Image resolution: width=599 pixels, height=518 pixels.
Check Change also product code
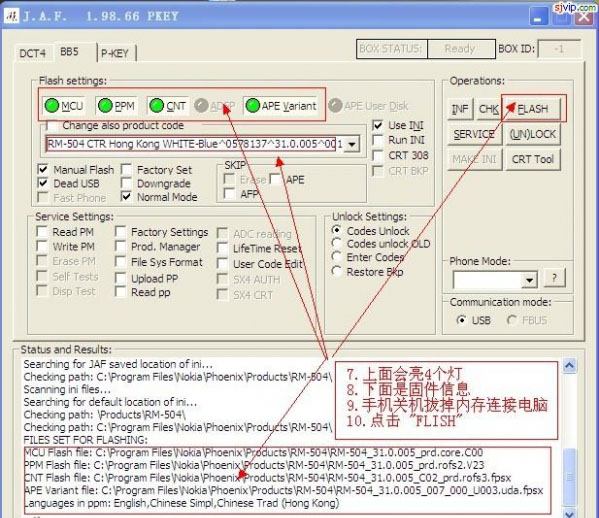tap(52, 126)
